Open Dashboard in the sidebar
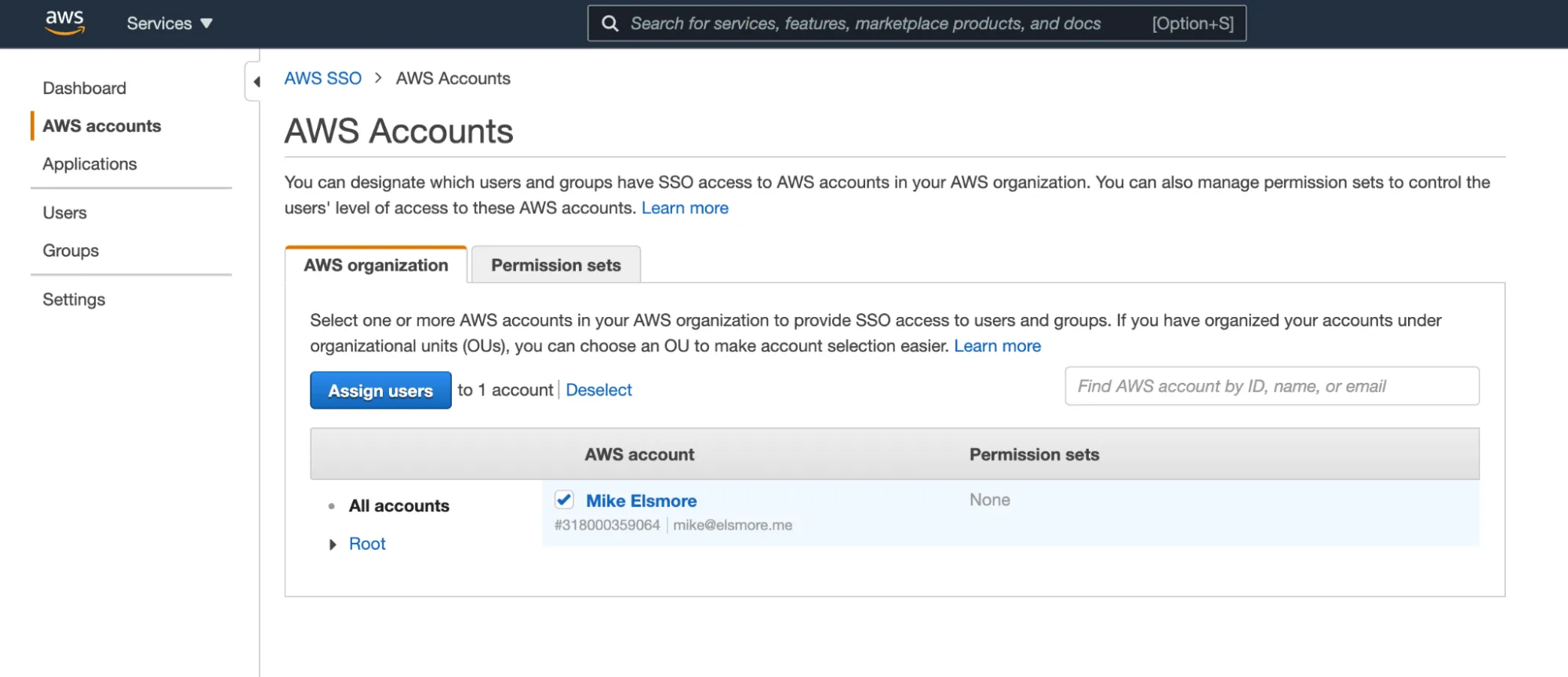 [84, 88]
